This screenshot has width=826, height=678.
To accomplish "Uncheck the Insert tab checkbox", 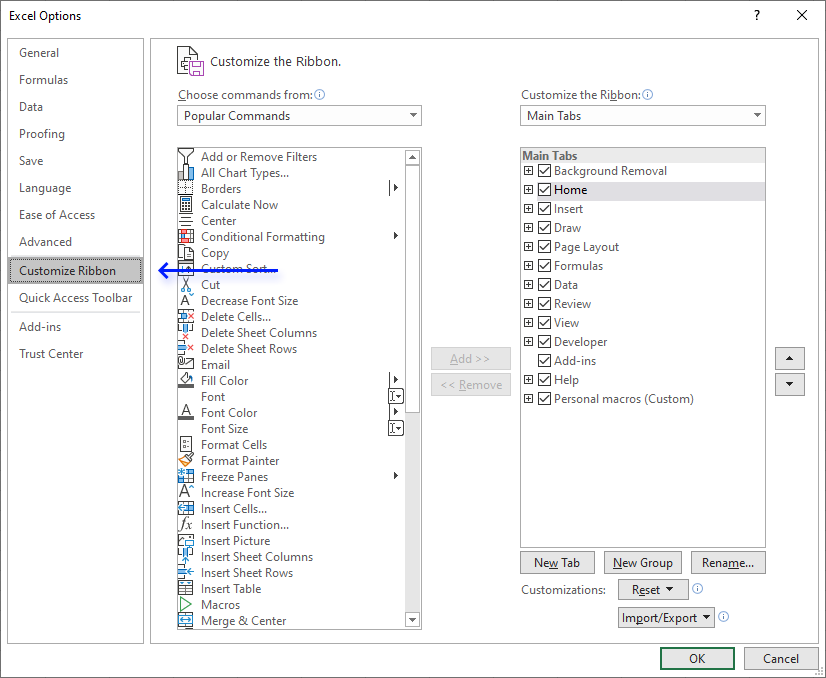I will click(545, 209).
